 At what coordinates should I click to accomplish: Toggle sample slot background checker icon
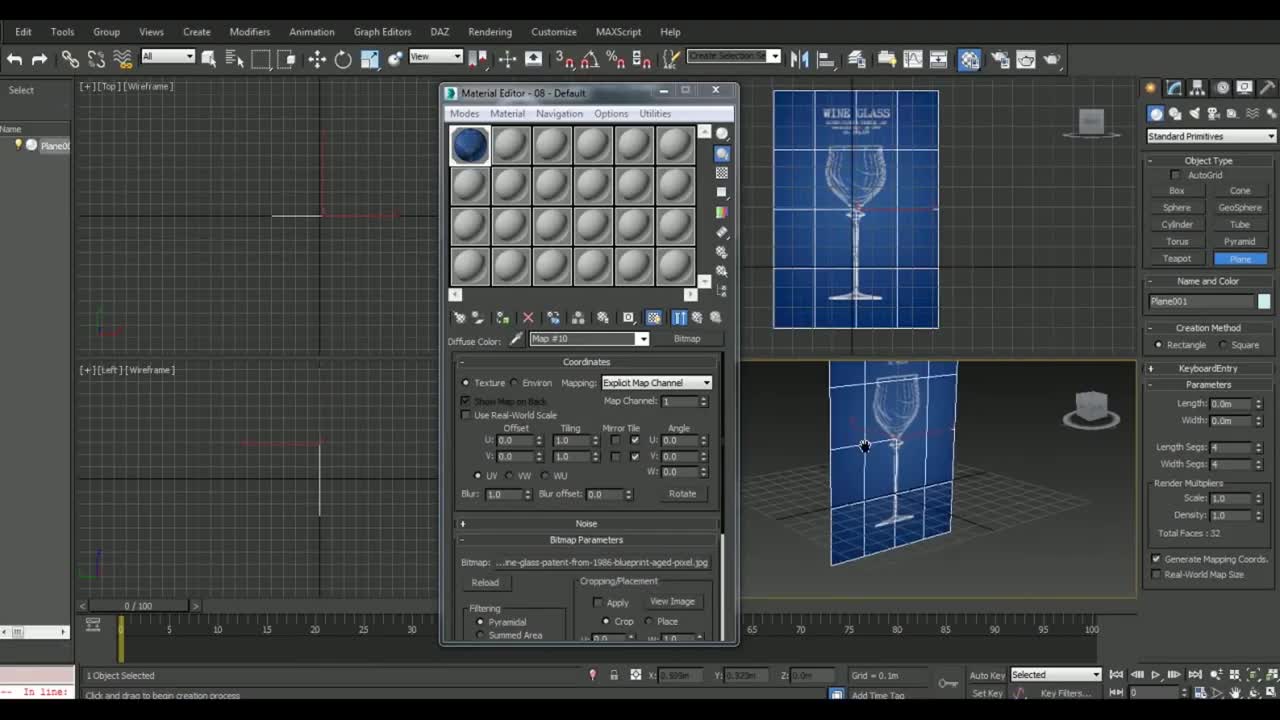click(722, 173)
